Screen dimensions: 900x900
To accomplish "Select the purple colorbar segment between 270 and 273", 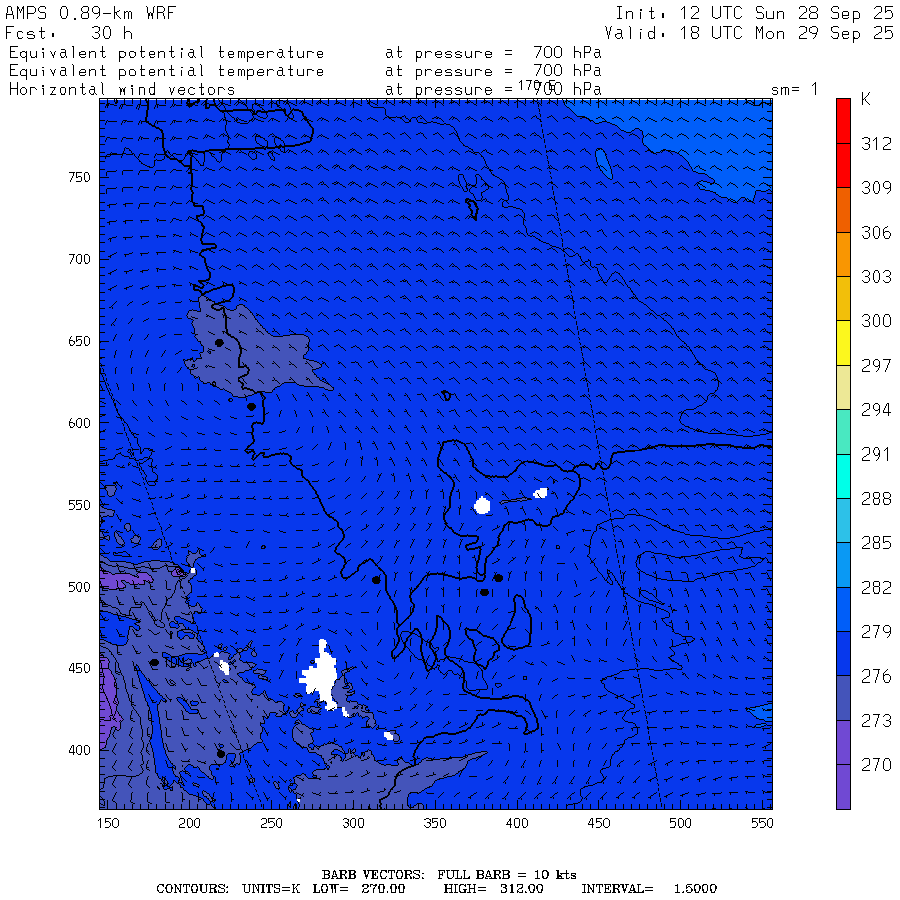I will (843, 743).
